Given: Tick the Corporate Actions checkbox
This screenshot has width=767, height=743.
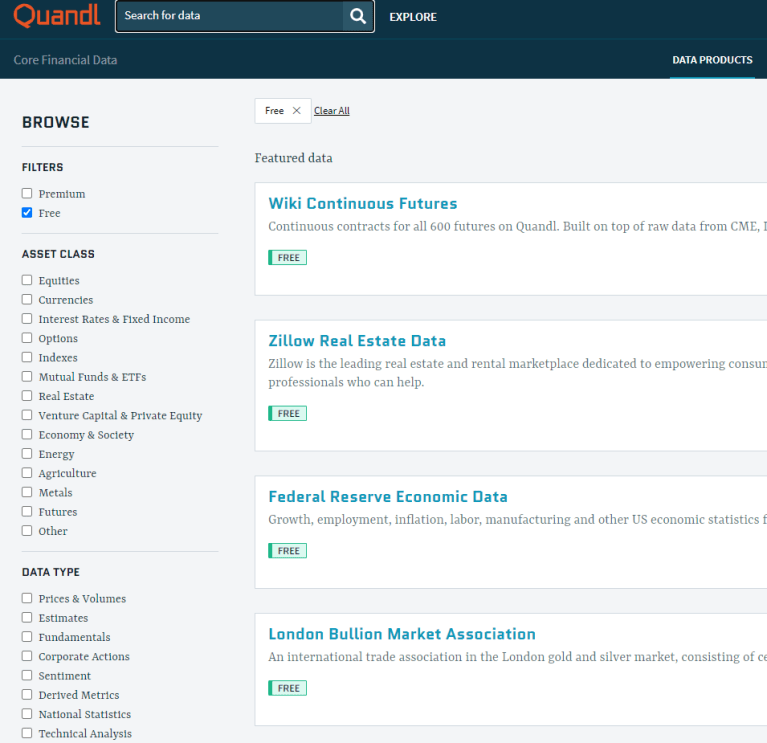Looking at the screenshot, I should tap(27, 656).
